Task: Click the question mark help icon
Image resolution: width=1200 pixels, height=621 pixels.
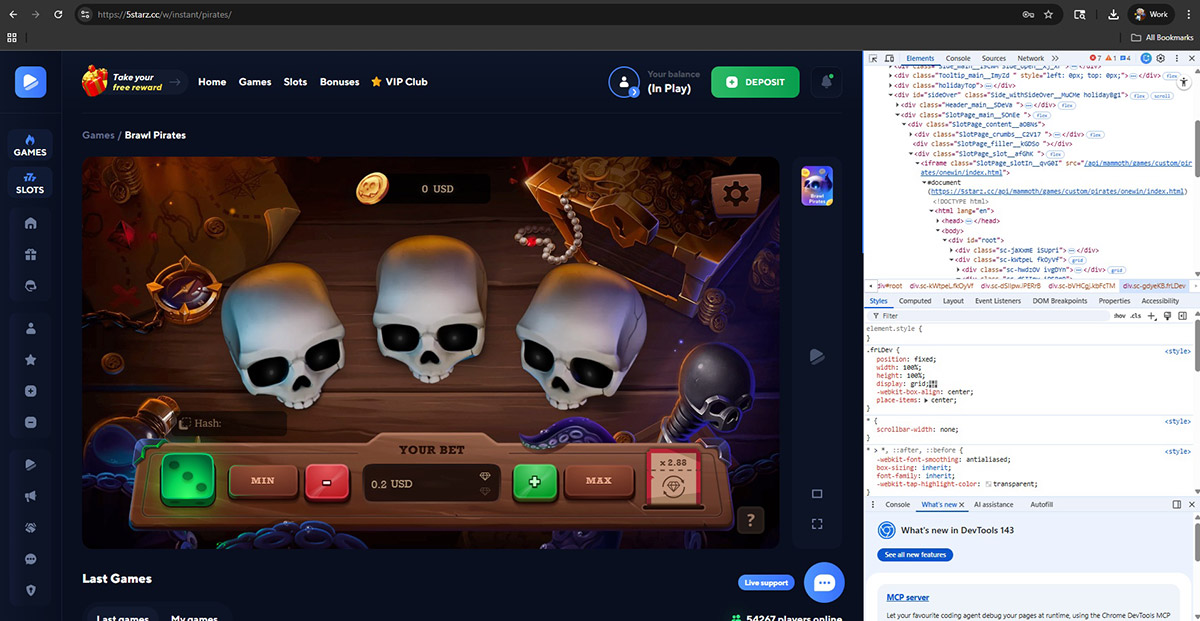Action: point(749,519)
